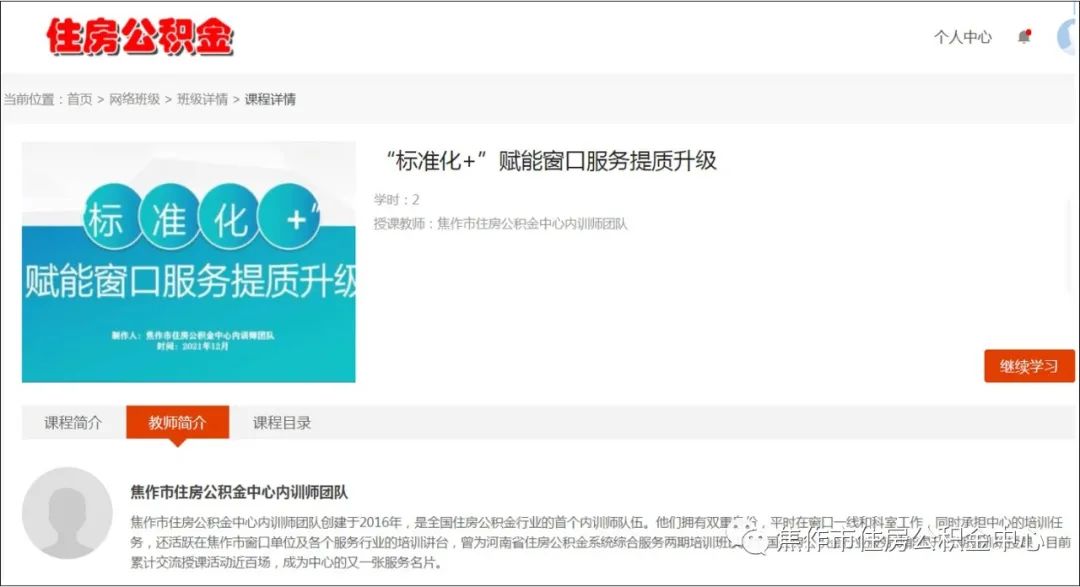Open 个人中心 in the header
Screen dimensions: 1080x587
coord(962,37)
